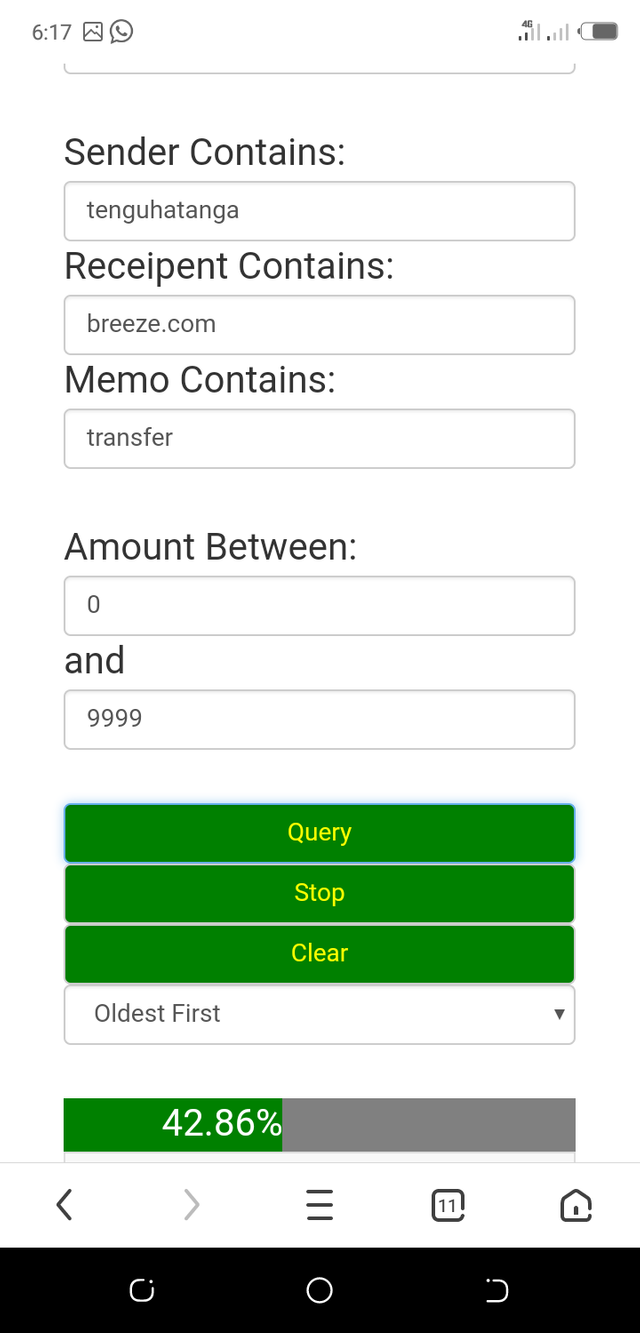Open the tab switcher showing 11 tabs
The width and height of the screenshot is (640, 1333).
coord(448,1205)
